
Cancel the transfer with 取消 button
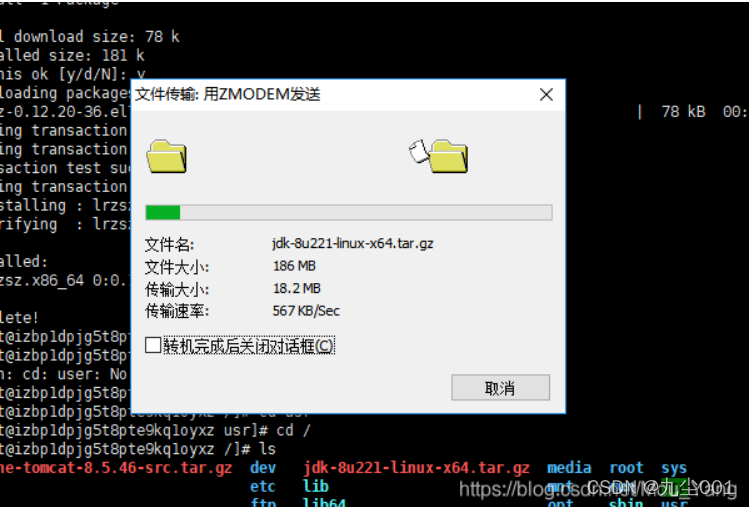click(500, 387)
